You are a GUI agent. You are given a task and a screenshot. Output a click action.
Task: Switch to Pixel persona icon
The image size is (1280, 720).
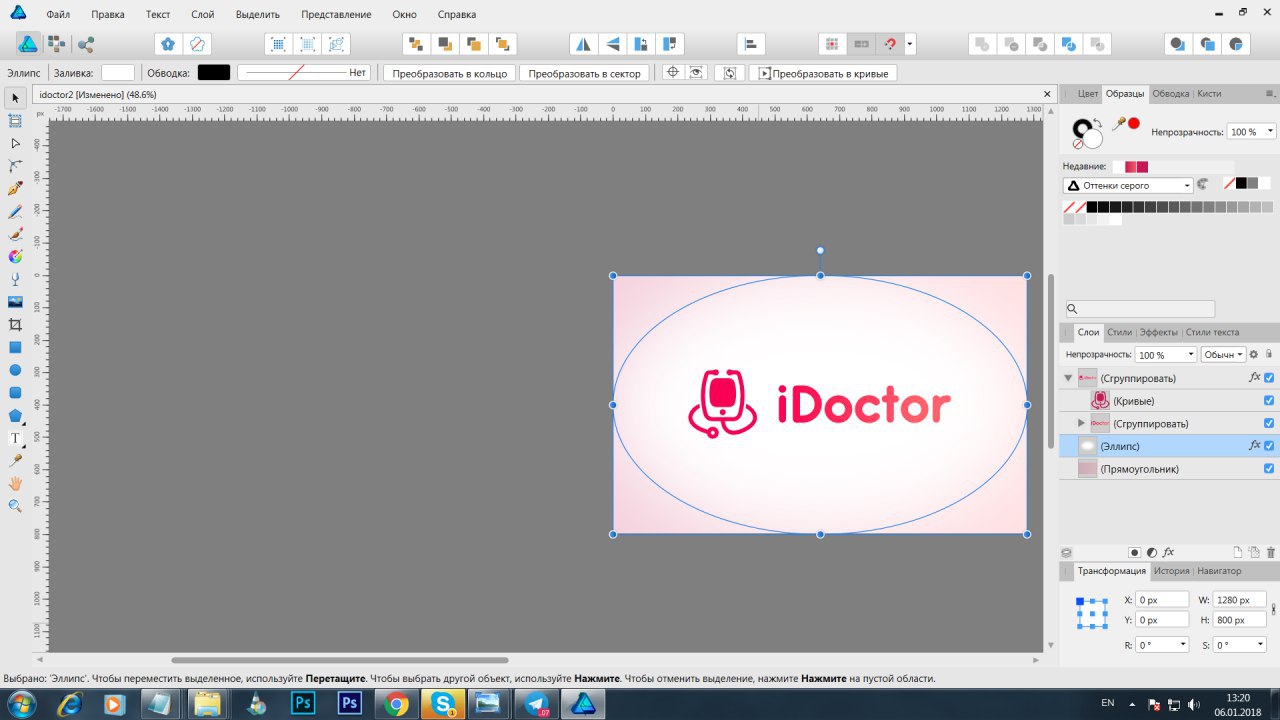tap(56, 44)
